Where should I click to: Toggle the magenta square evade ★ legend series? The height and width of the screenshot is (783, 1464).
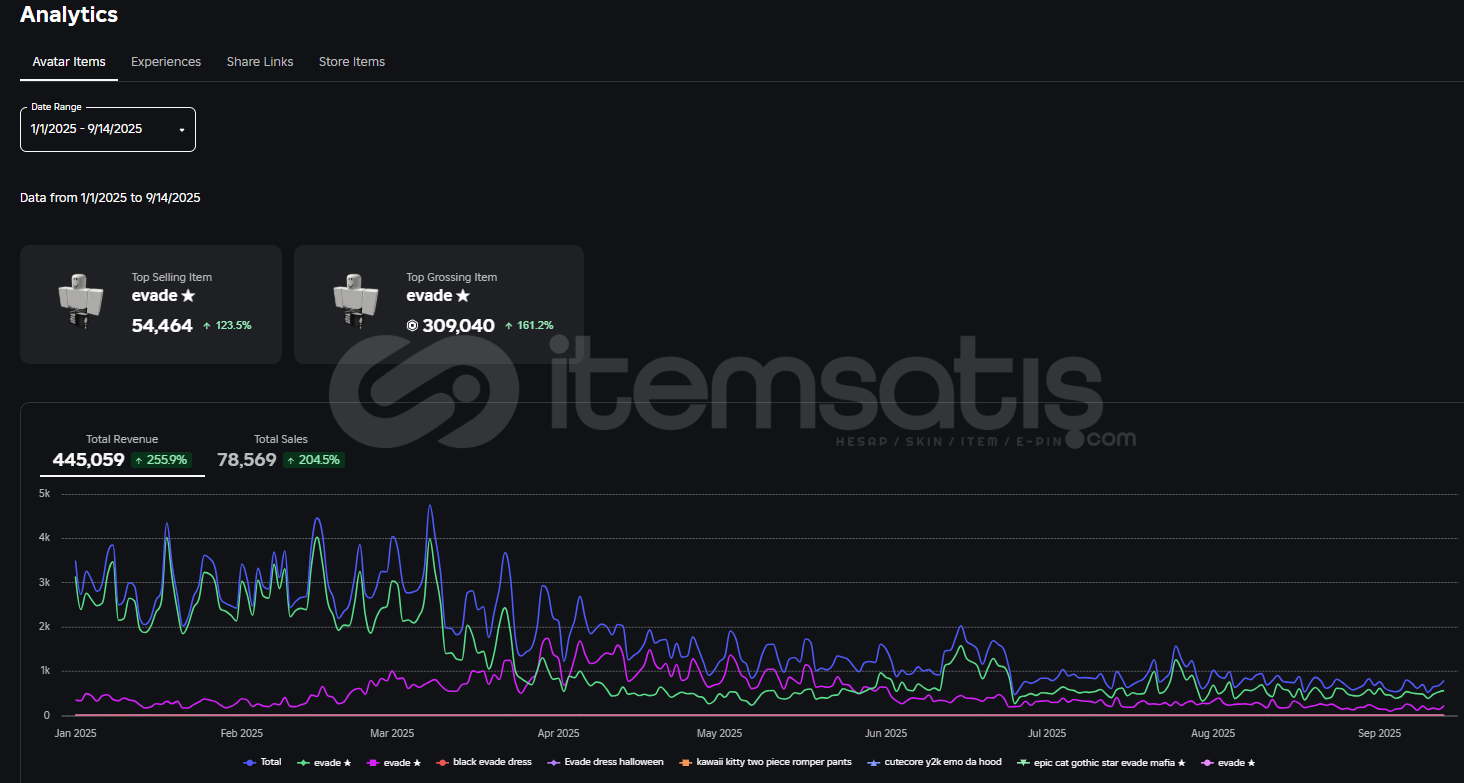(x=394, y=762)
